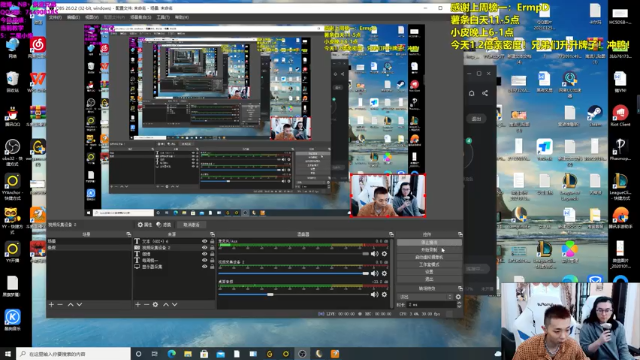Remove selected source with minus icon

[146, 304]
